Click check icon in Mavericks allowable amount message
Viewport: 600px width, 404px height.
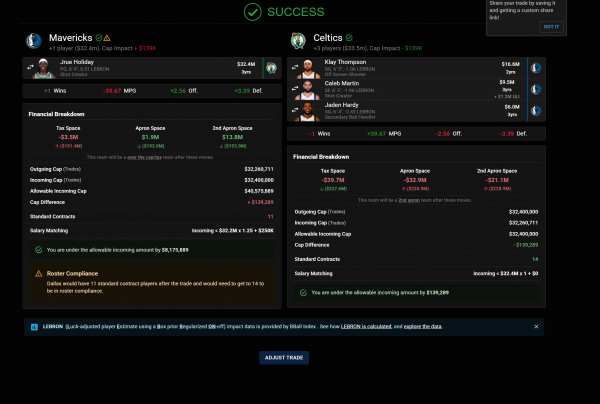[x=39, y=250]
